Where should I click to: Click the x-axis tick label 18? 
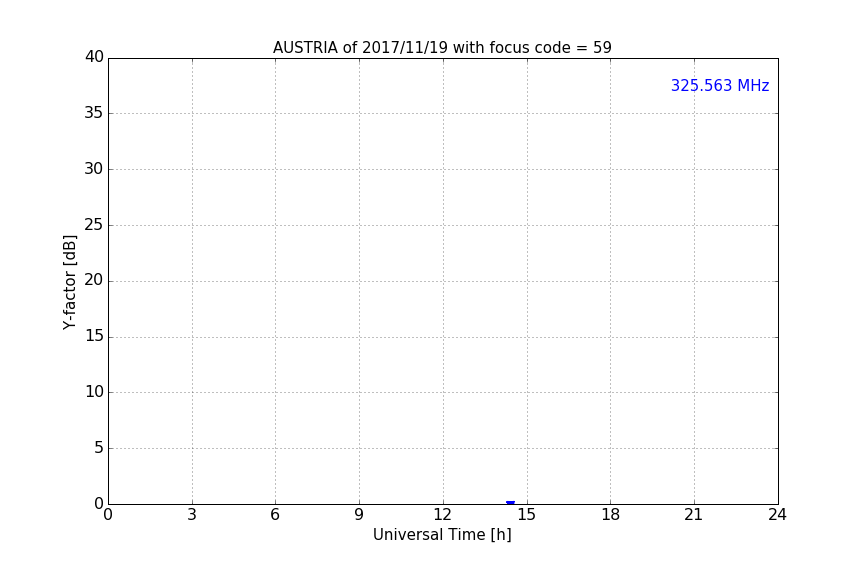[611, 515]
